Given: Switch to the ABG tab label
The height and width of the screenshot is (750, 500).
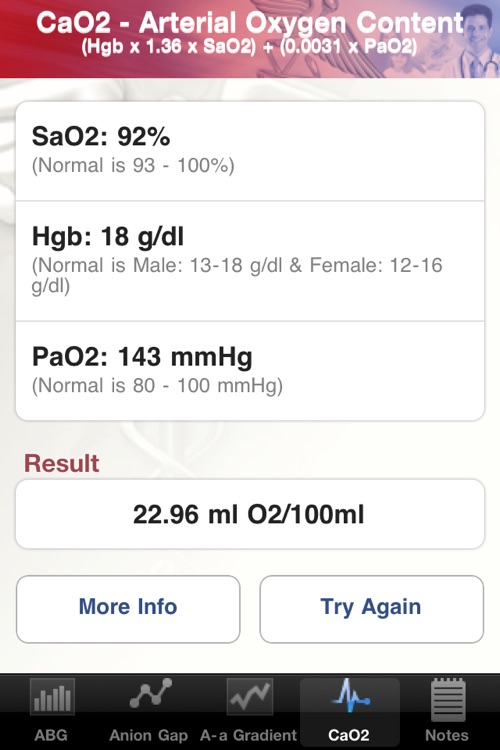Looking at the screenshot, I should coord(51,735).
